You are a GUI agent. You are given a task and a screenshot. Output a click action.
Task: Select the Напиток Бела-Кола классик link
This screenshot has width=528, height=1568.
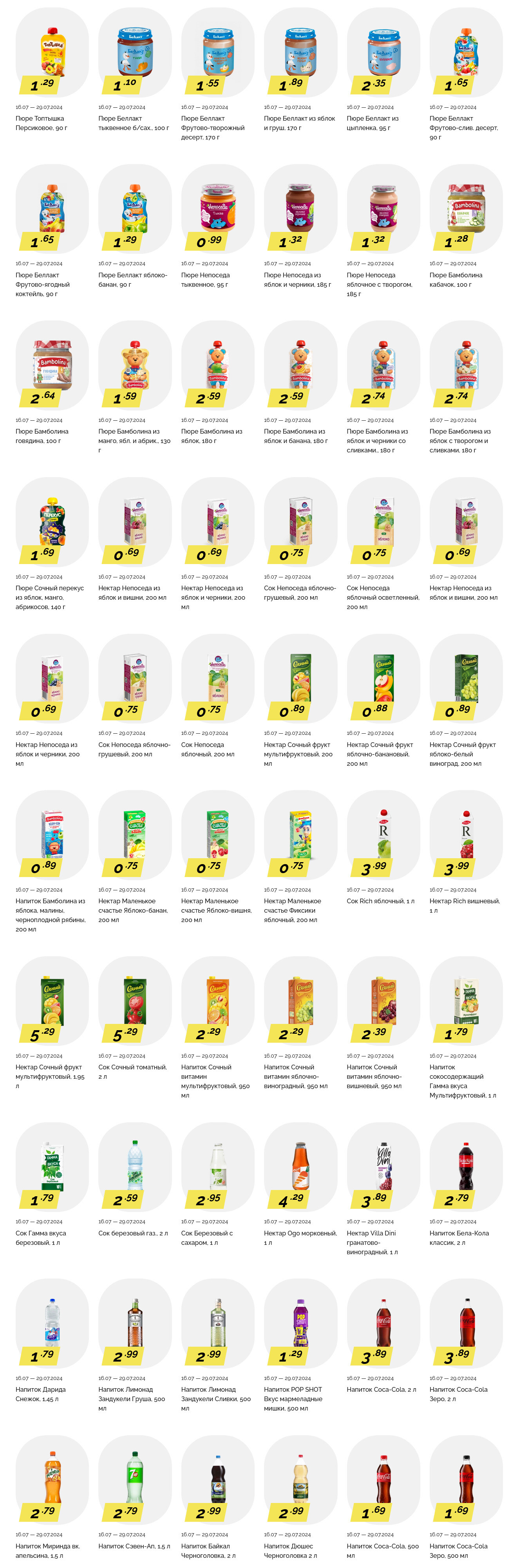coord(459,1237)
